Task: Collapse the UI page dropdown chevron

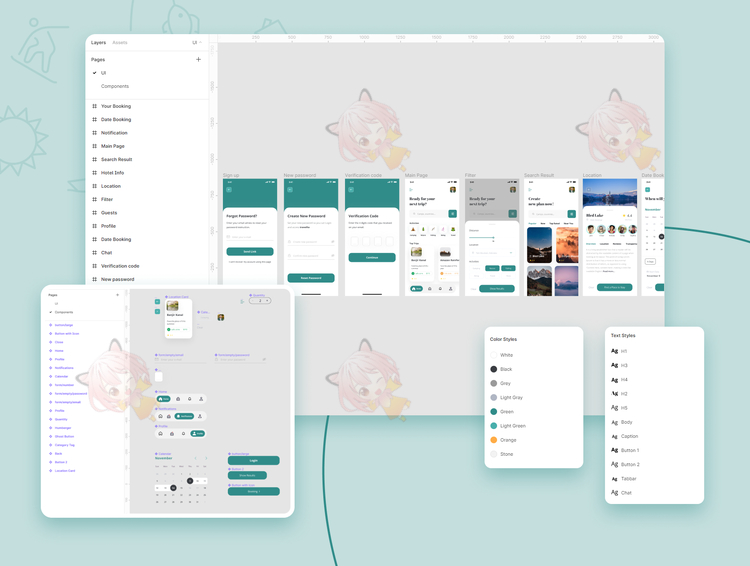Action: (x=200, y=43)
